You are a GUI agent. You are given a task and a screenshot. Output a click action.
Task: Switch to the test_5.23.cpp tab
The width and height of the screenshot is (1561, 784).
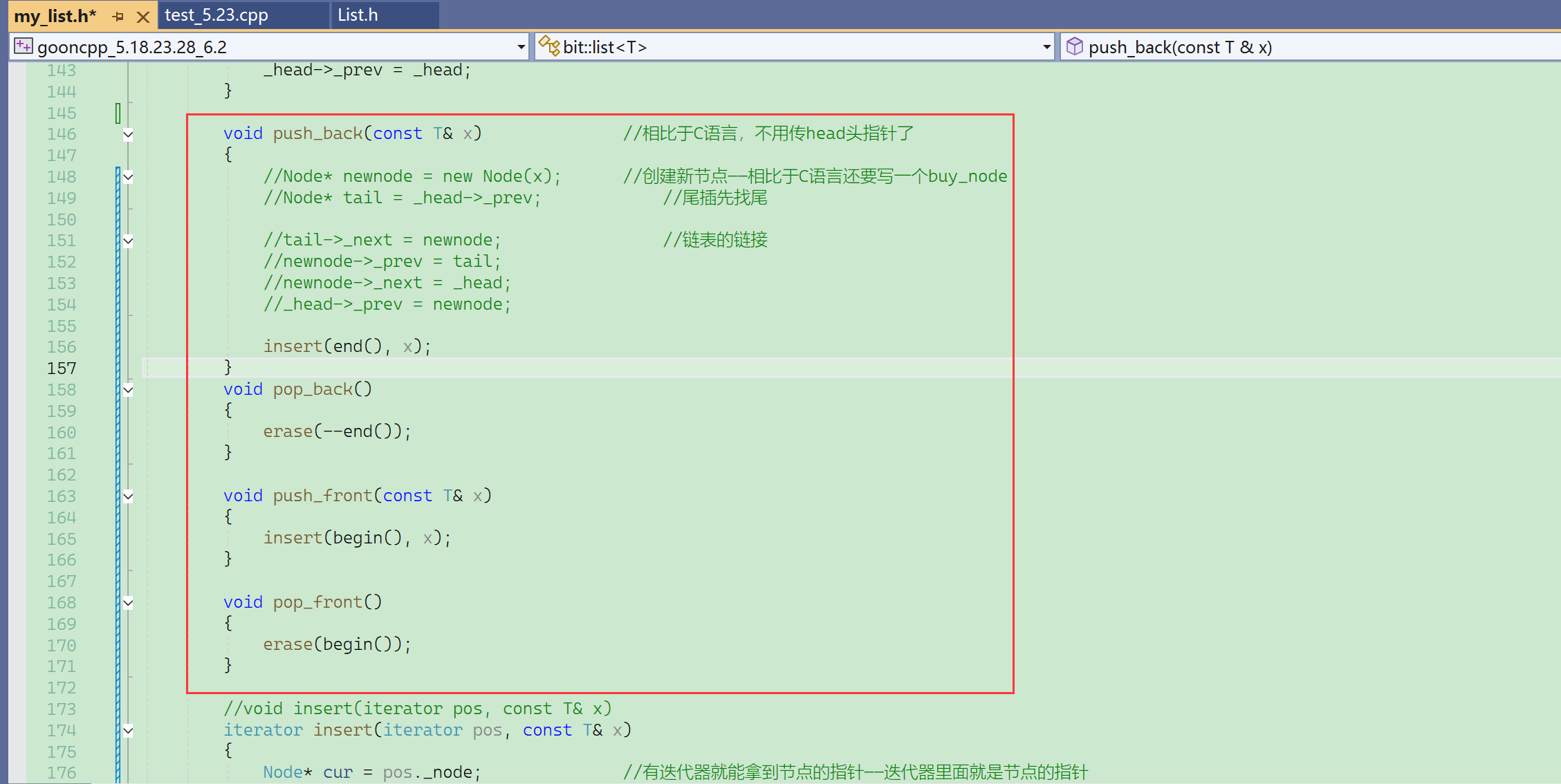[216, 15]
